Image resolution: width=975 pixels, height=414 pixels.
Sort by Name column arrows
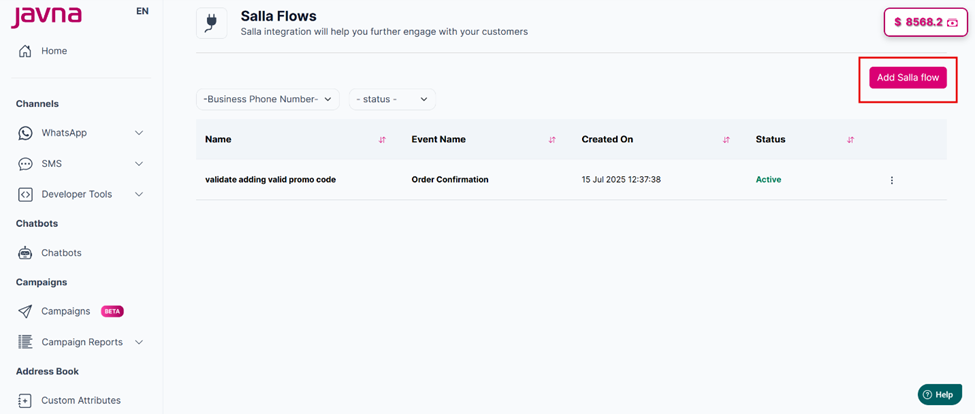382,140
